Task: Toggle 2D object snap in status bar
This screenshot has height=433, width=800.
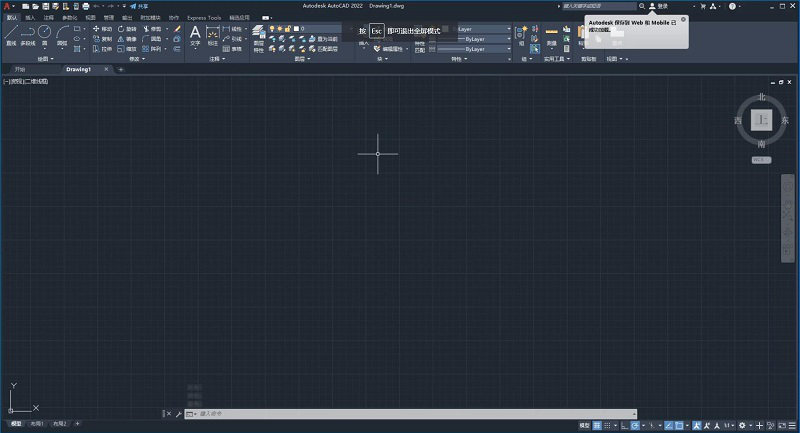Action: pos(679,425)
